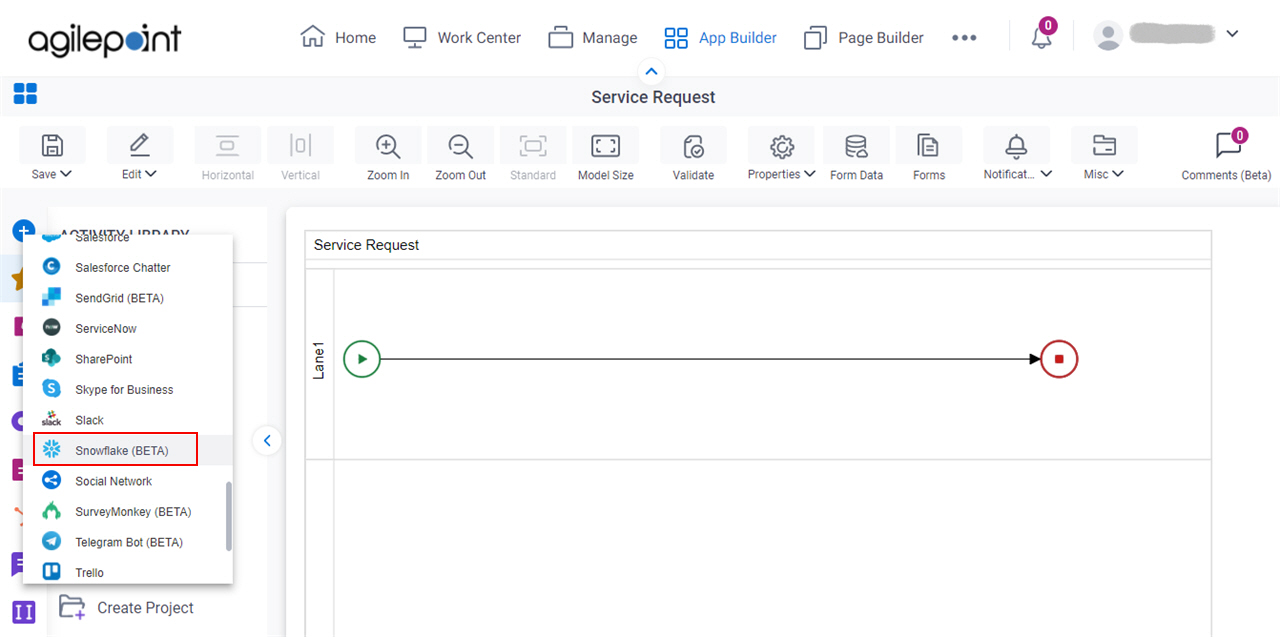Expand the Edit dropdown arrow
This screenshot has width=1280, height=637.
(151, 173)
